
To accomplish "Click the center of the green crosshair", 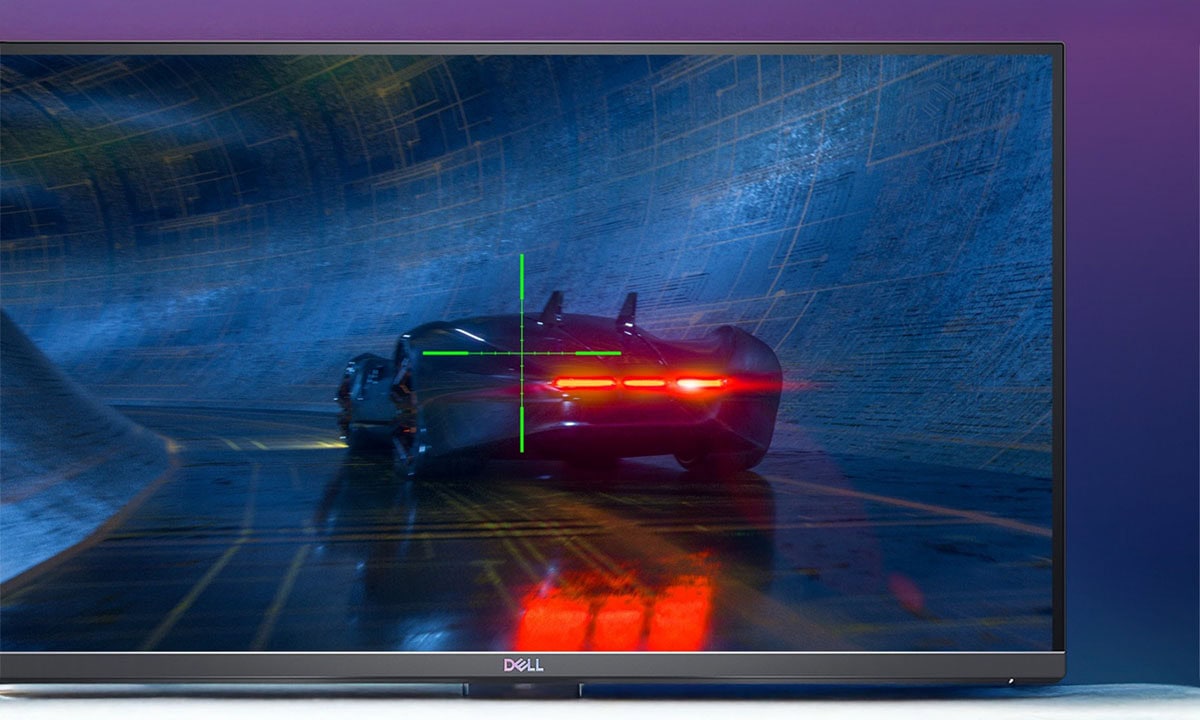I will coord(521,353).
